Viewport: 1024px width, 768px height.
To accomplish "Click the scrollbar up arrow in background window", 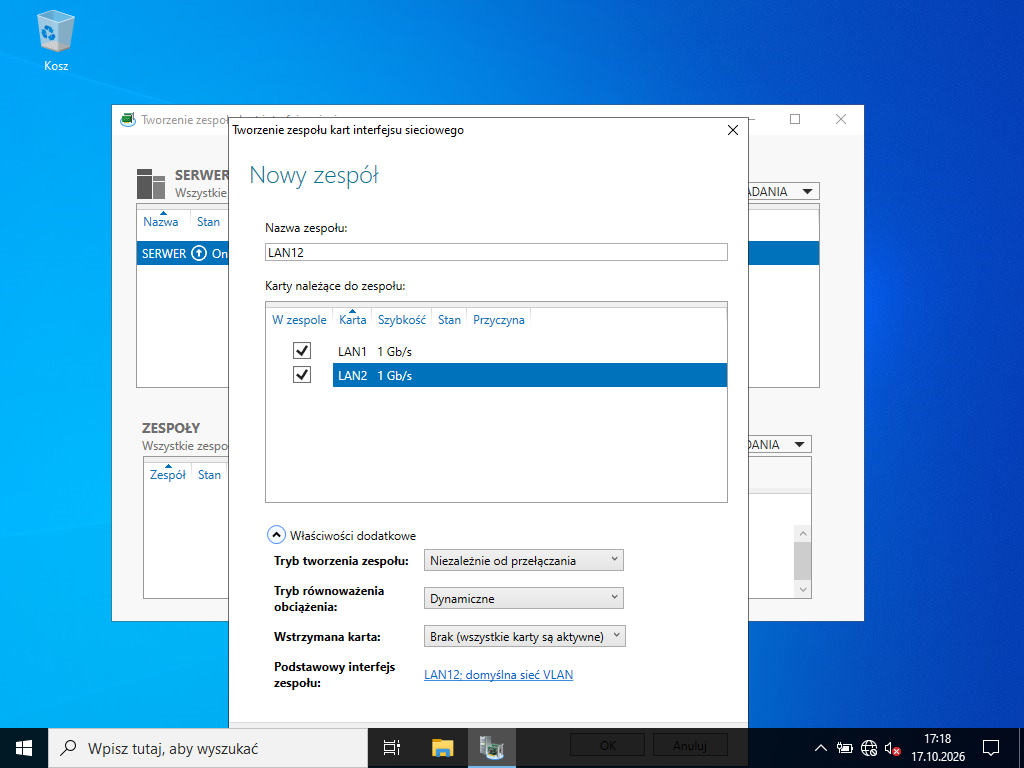I will pos(803,533).
